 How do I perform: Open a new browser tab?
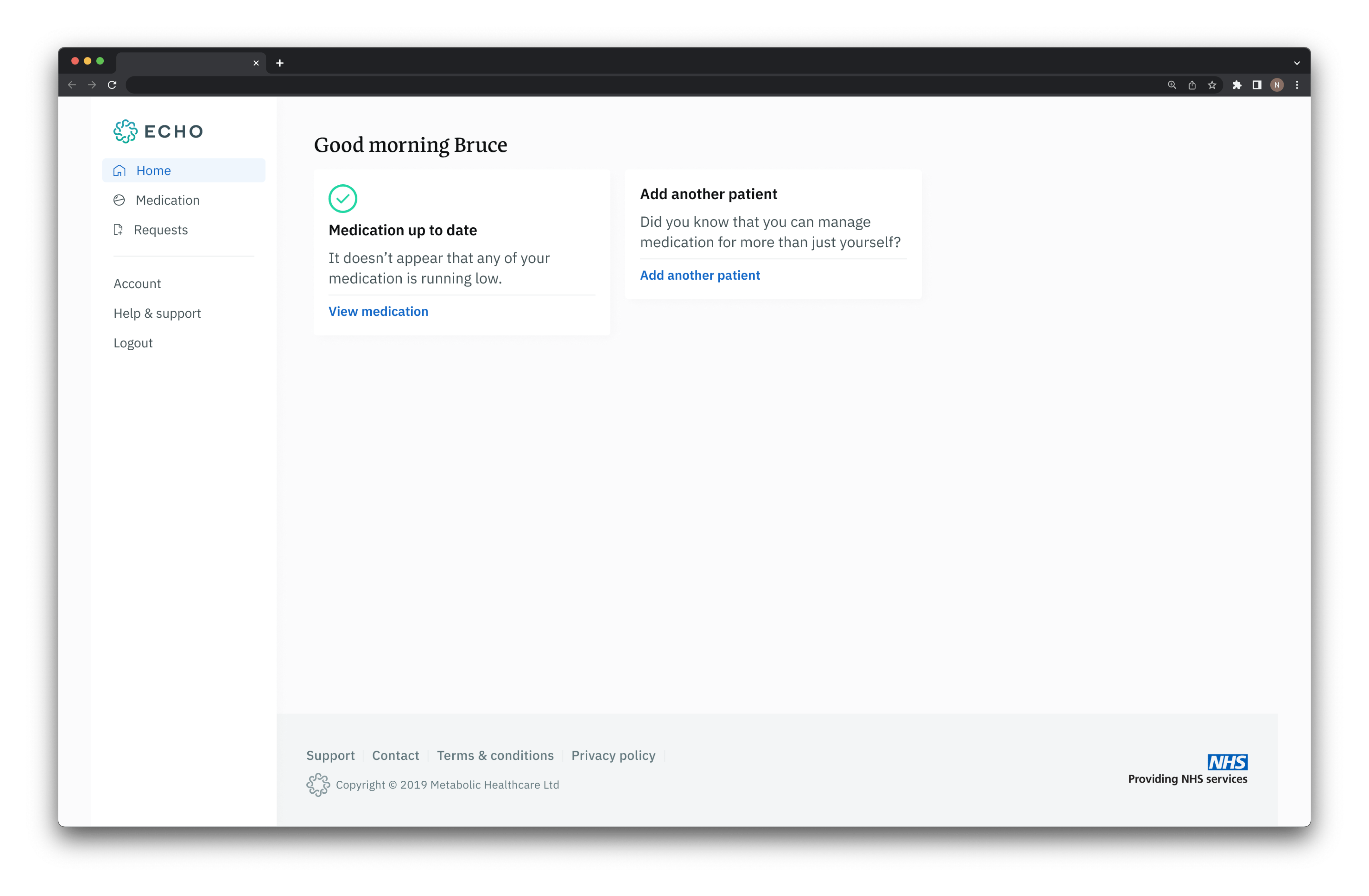pyautogui.click(x=280, y=63)
